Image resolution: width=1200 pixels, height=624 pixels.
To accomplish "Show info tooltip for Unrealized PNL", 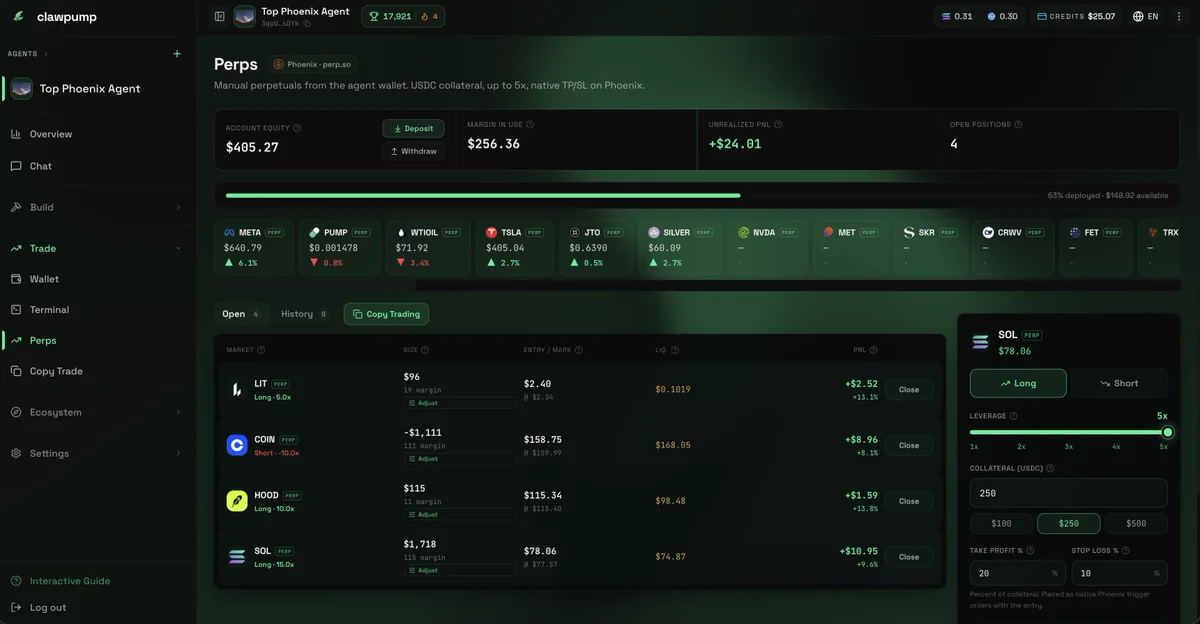I will (778, 125).
